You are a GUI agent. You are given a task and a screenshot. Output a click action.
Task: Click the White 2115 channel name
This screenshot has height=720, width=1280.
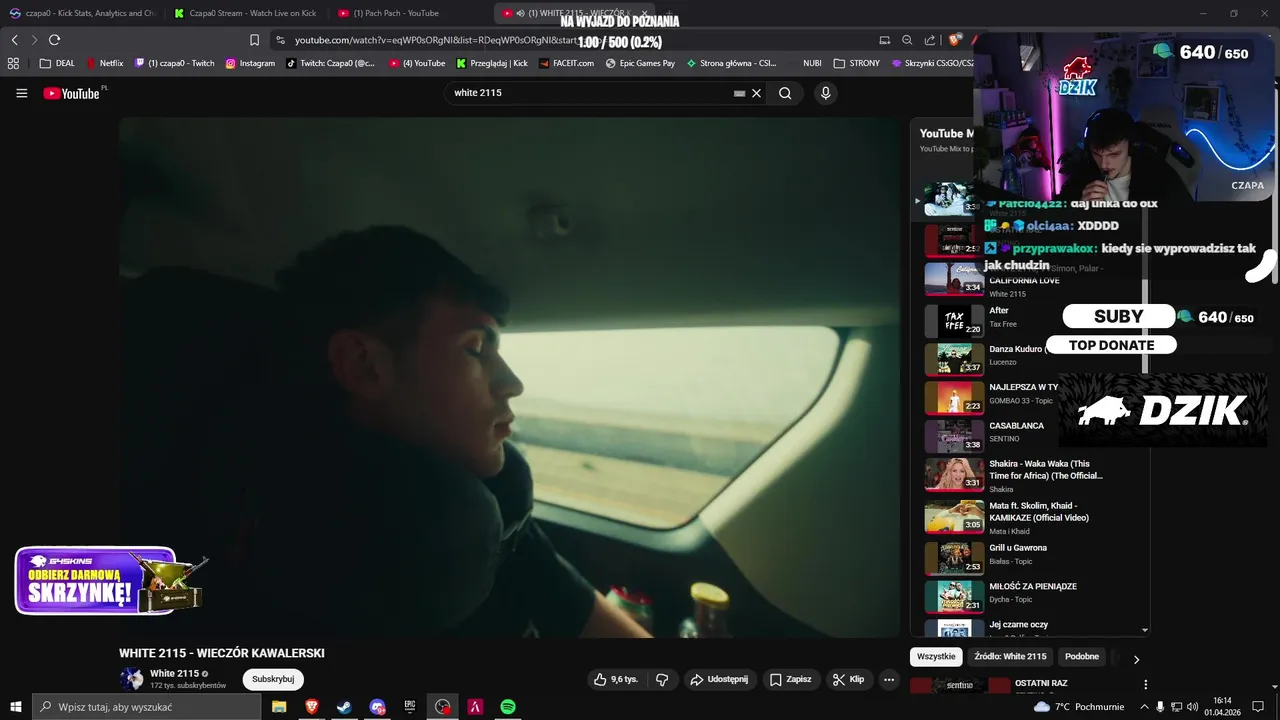(175, 673)
